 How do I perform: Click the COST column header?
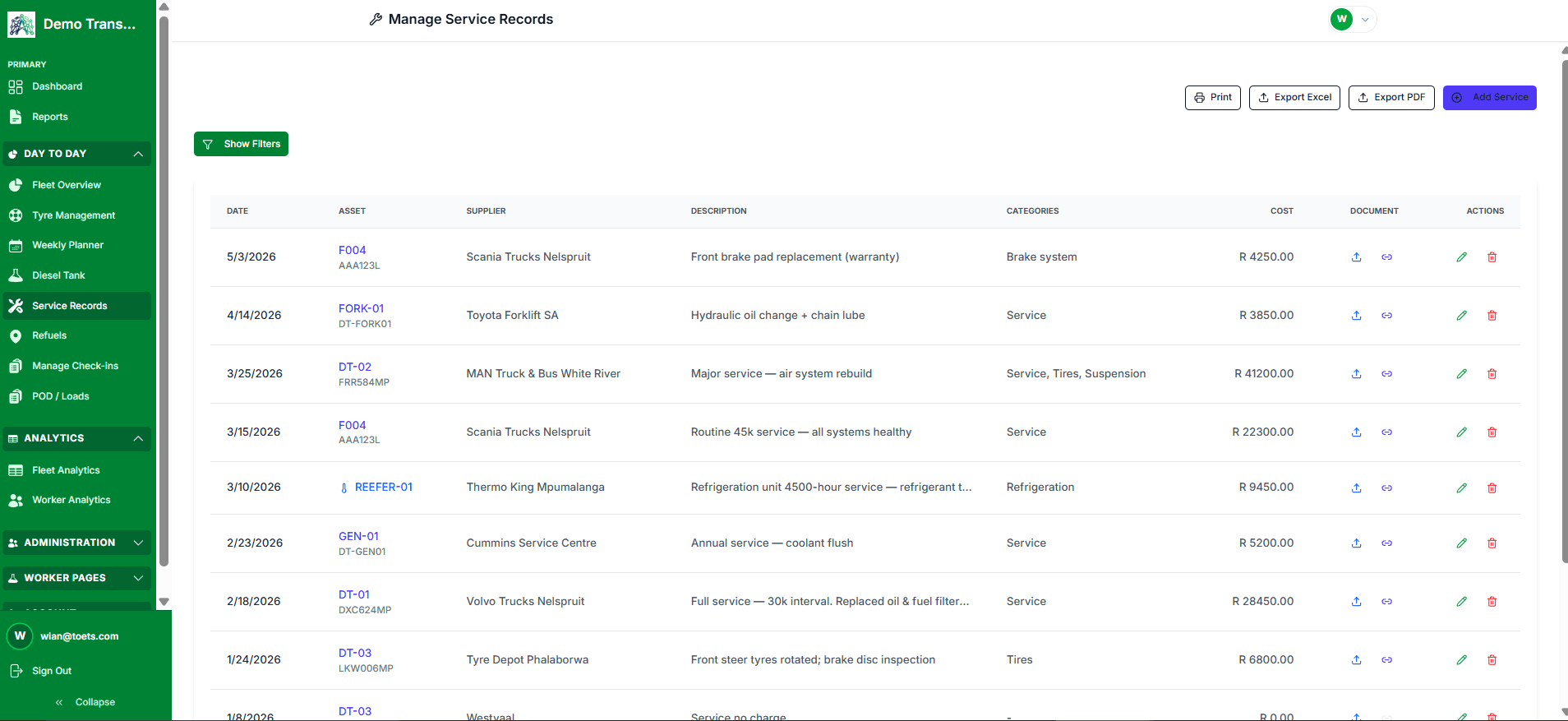click(1282, 211)
